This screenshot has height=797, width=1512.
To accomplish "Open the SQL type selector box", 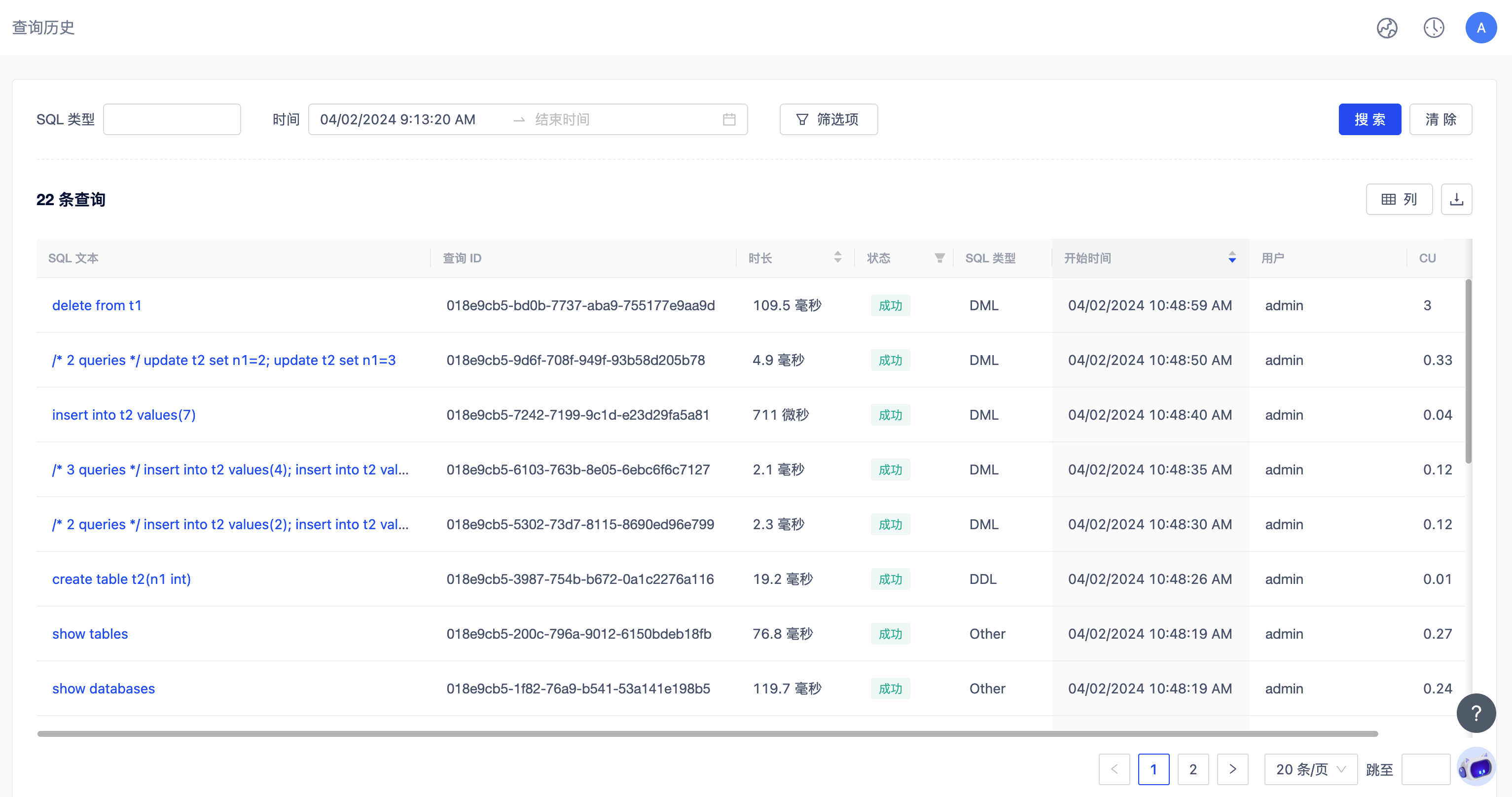I will (172, 120).
